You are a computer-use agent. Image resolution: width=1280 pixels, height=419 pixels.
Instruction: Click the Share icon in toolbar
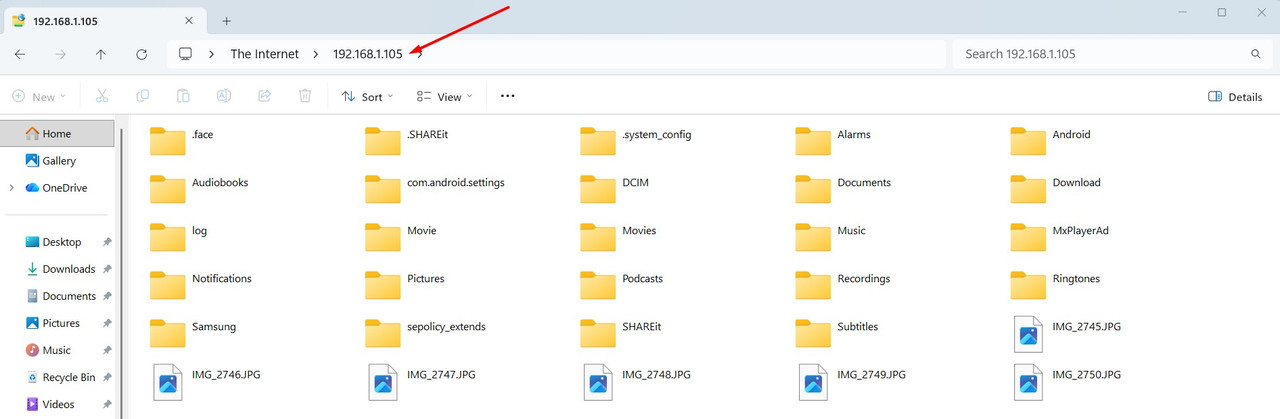click(x=264, y=96)
